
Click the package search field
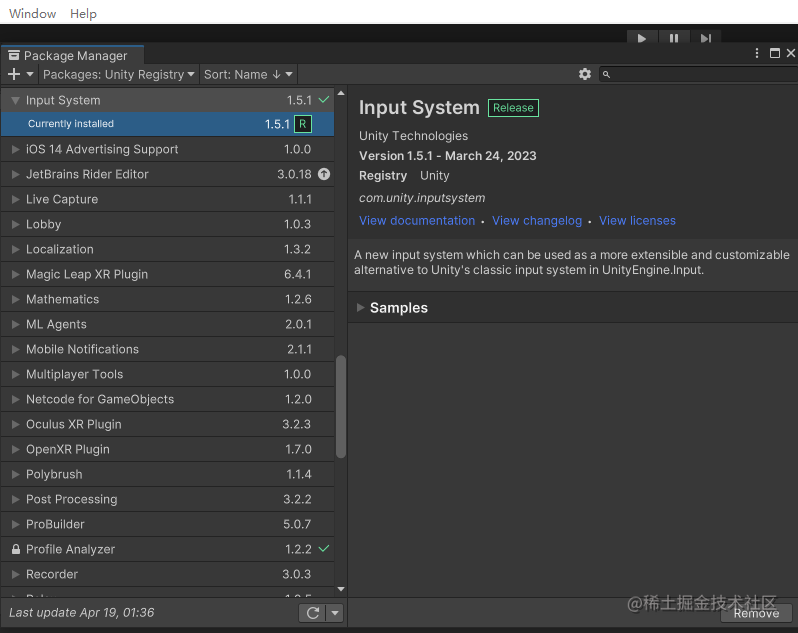(698, 74)
